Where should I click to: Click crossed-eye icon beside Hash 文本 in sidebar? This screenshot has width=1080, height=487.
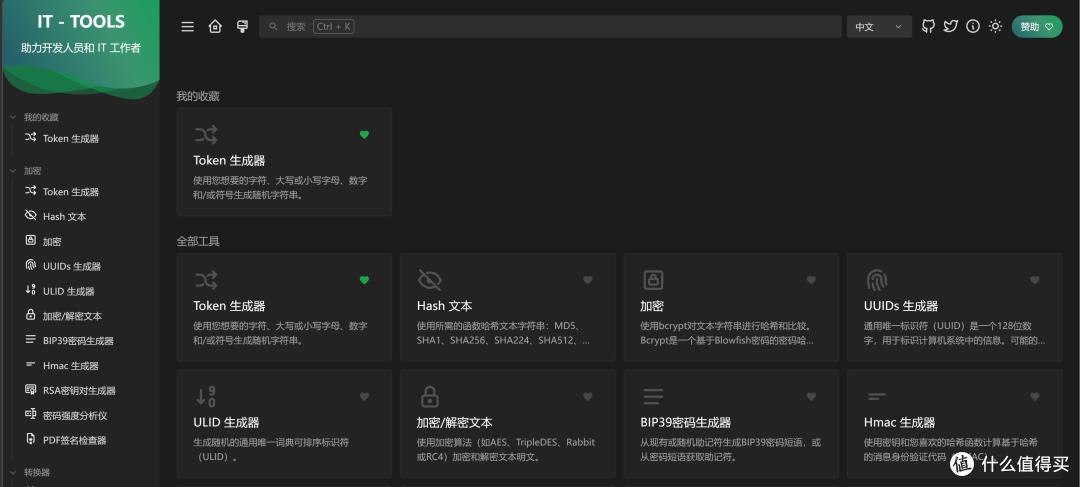coord(30,216)
